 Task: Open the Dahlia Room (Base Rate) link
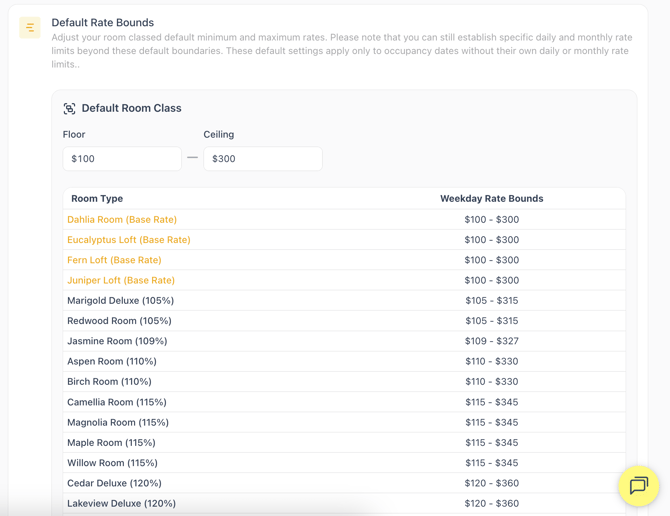[122, 220]
